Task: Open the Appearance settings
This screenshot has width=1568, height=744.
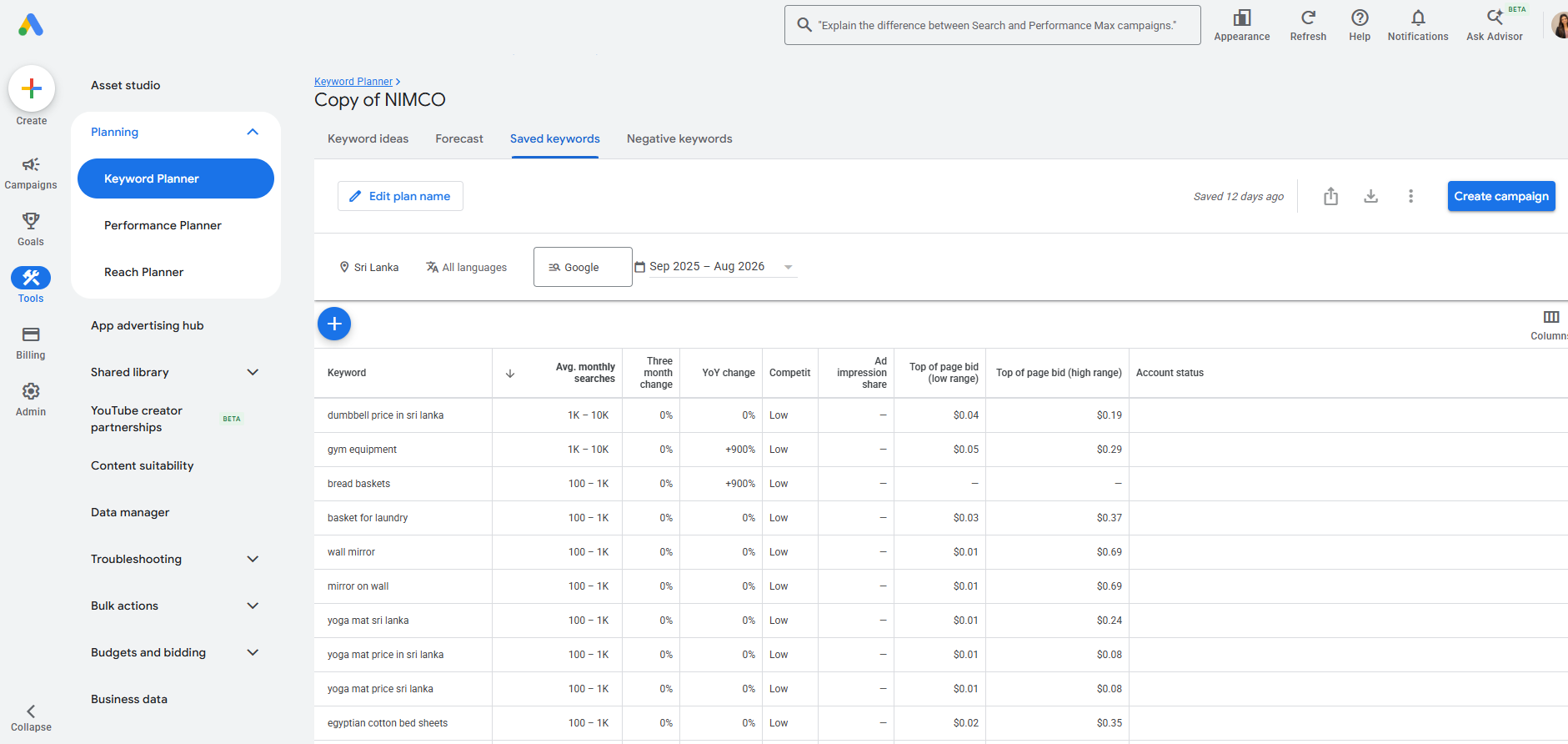Action: tap(1242, 25)
